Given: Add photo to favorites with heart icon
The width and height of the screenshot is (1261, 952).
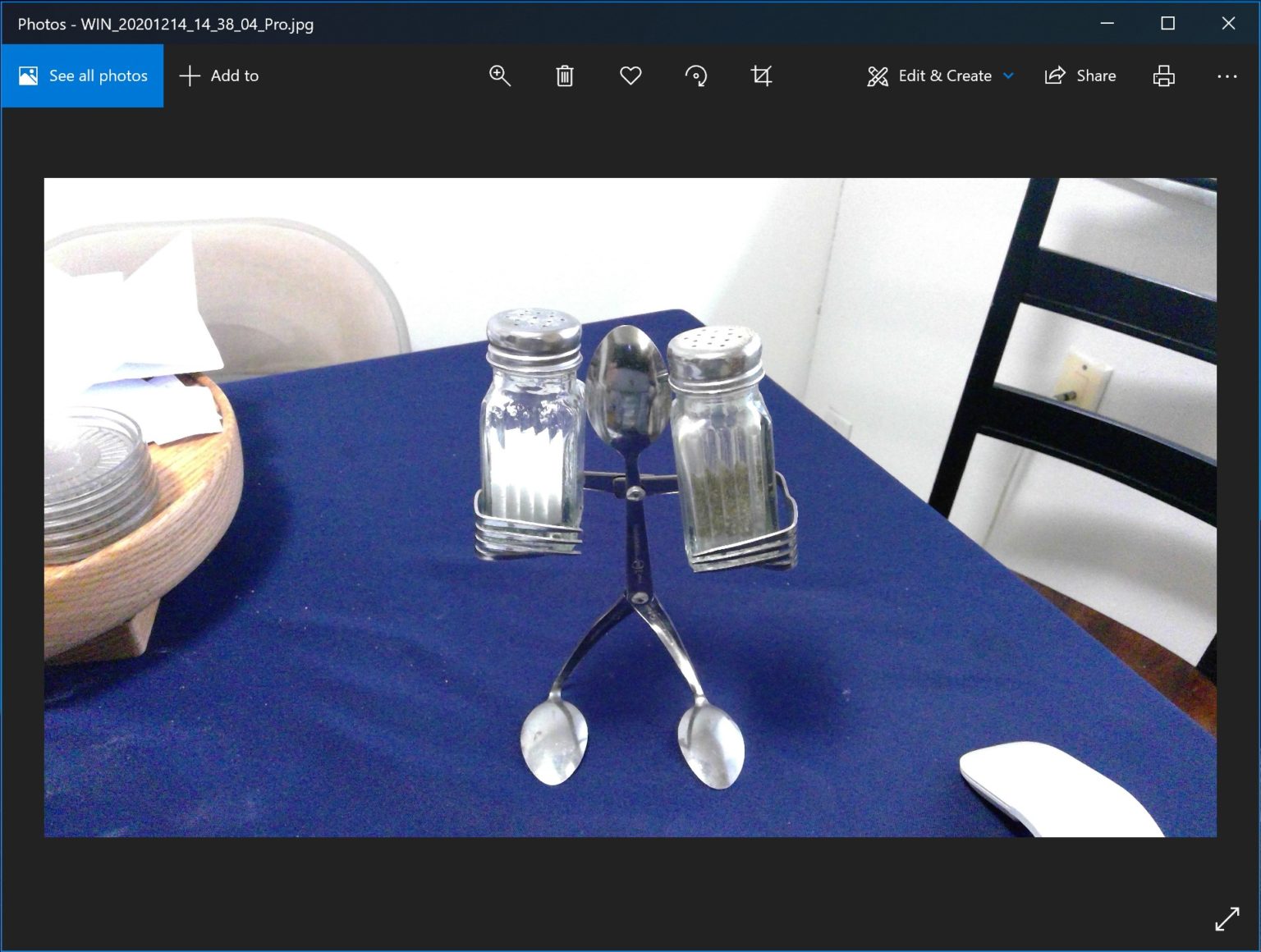Looking at the screenshot, I should [x=630, y=76].
